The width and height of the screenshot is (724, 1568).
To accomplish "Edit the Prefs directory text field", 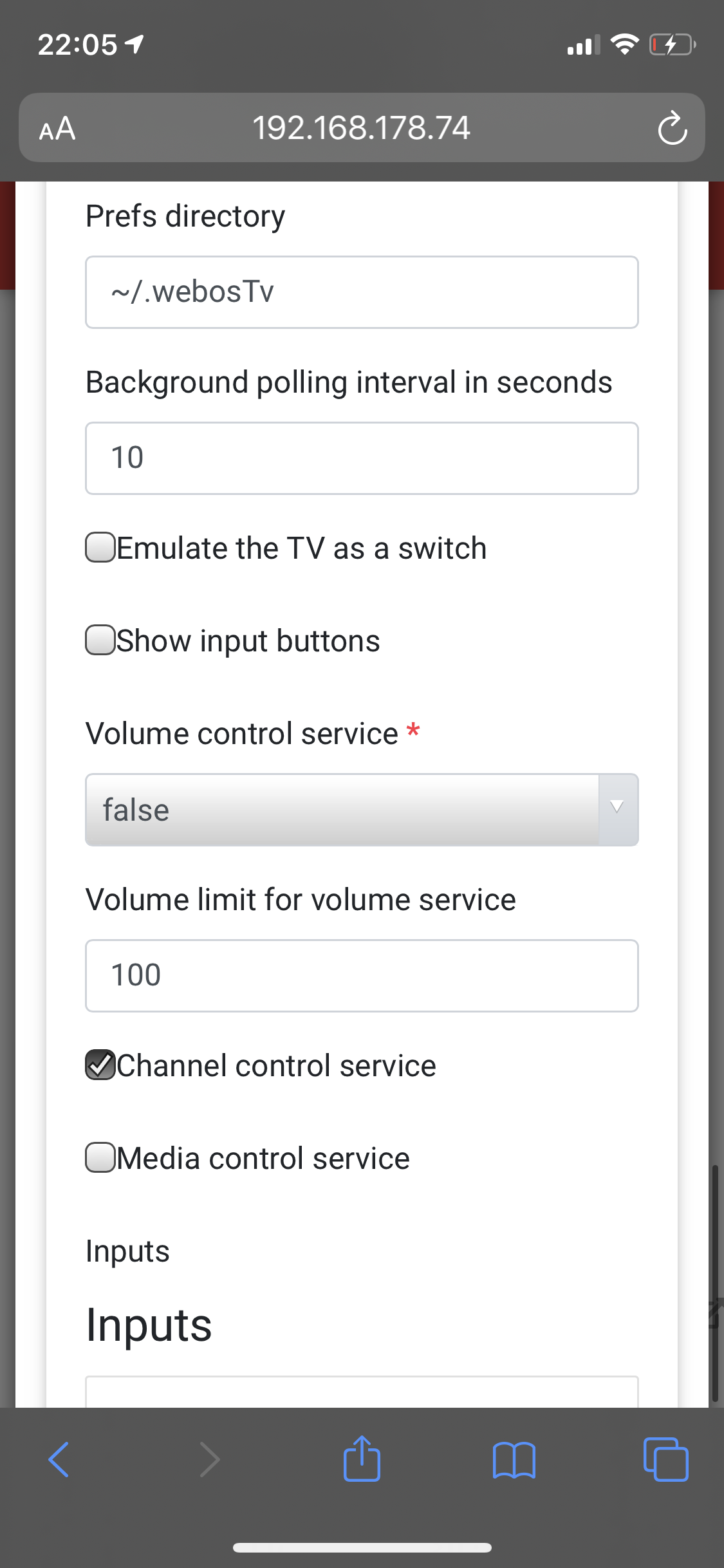I will (362, 292).
